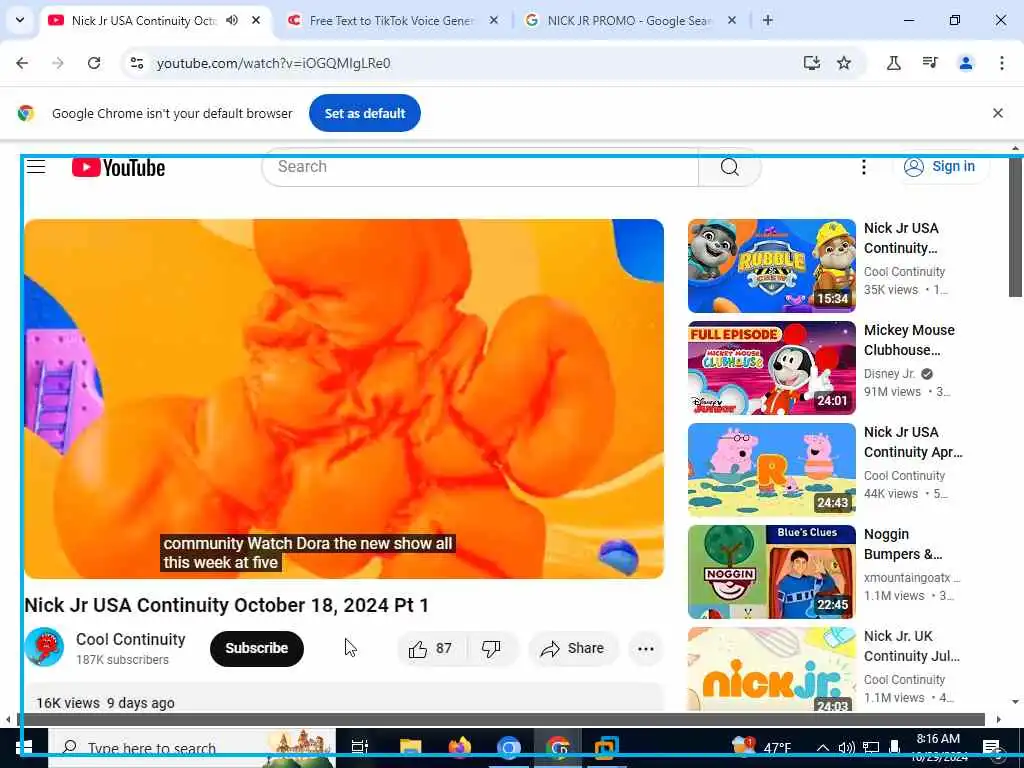1024x768 pixels.
Task: Dismiss the default browser notification bar
Action: (998, 113)
